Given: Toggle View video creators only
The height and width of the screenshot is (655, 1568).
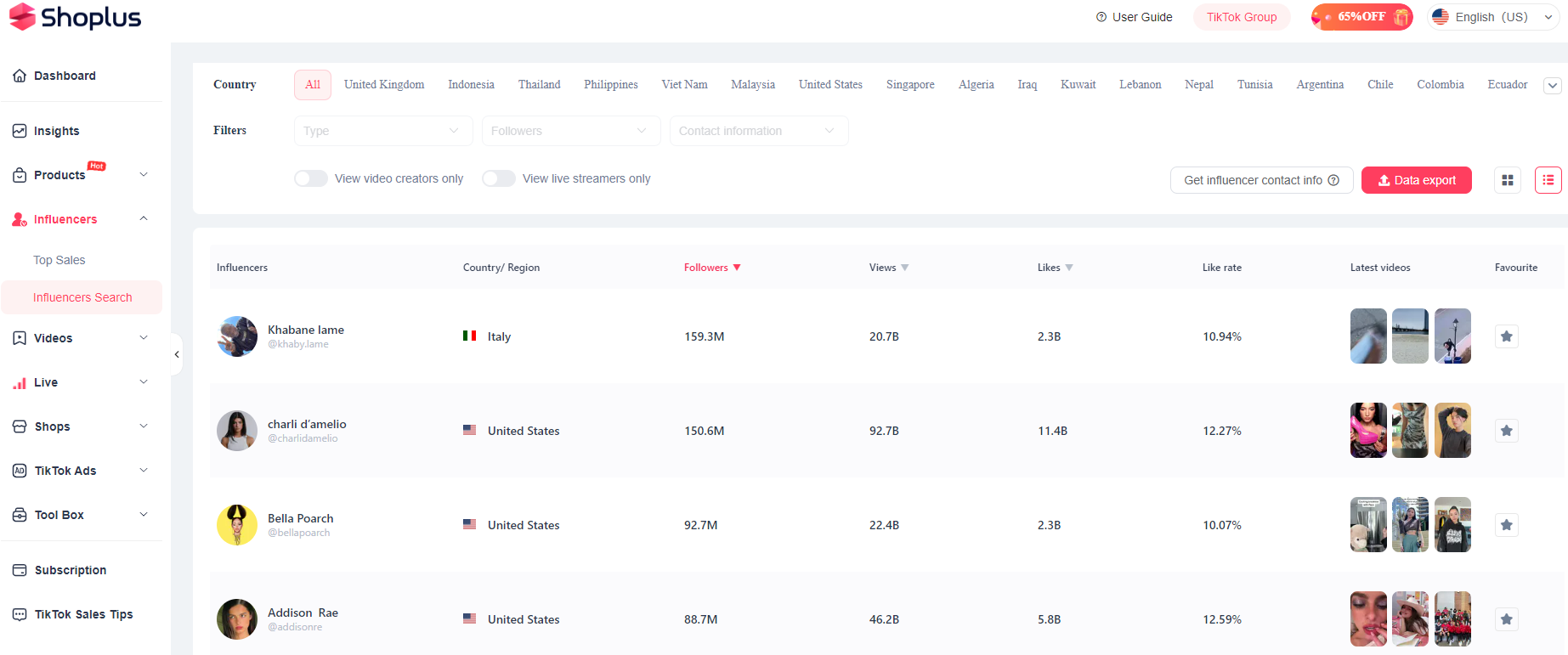Looking at the screenshot, I should [311, 178].
